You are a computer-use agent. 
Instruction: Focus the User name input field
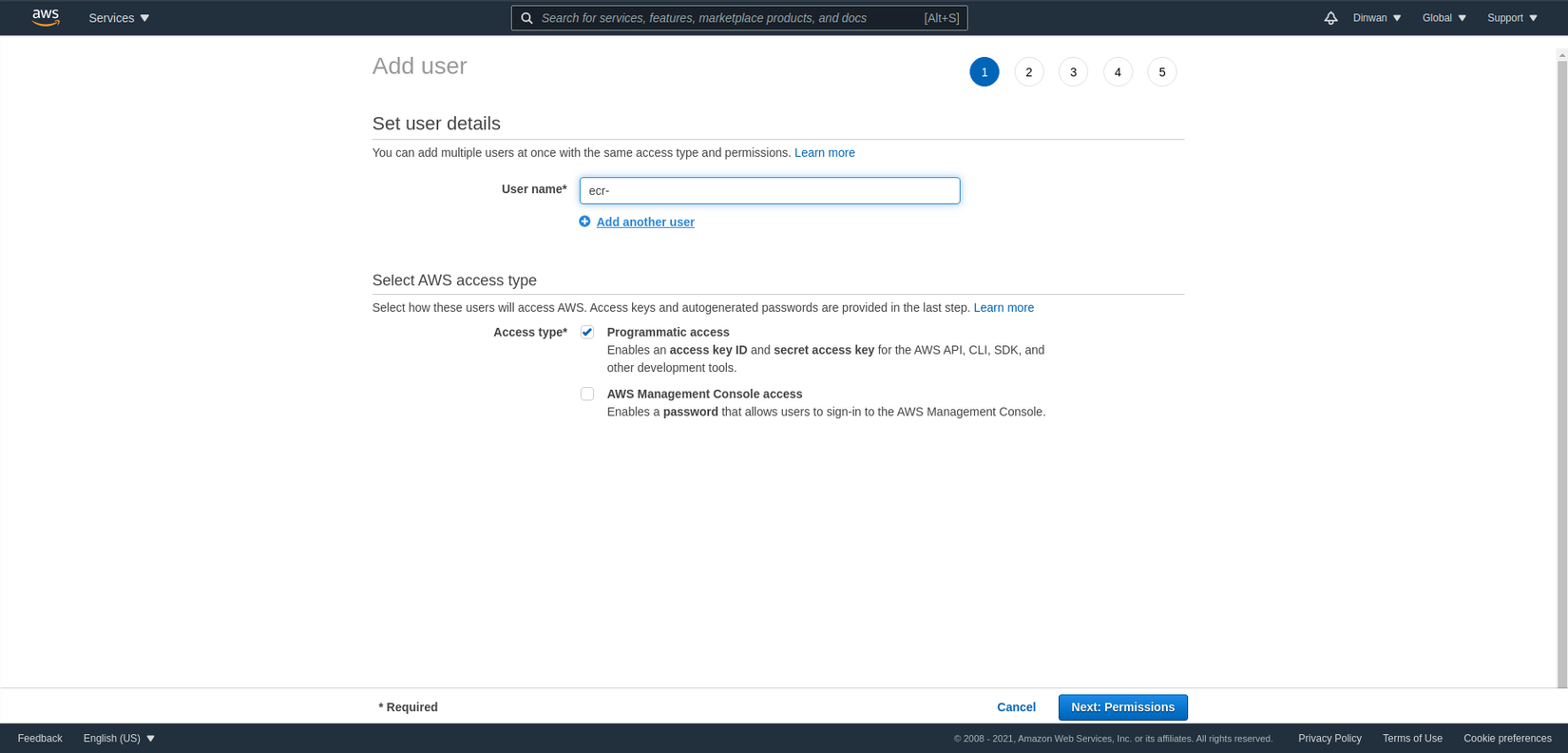pyautogui.click(x=770, y=190)
